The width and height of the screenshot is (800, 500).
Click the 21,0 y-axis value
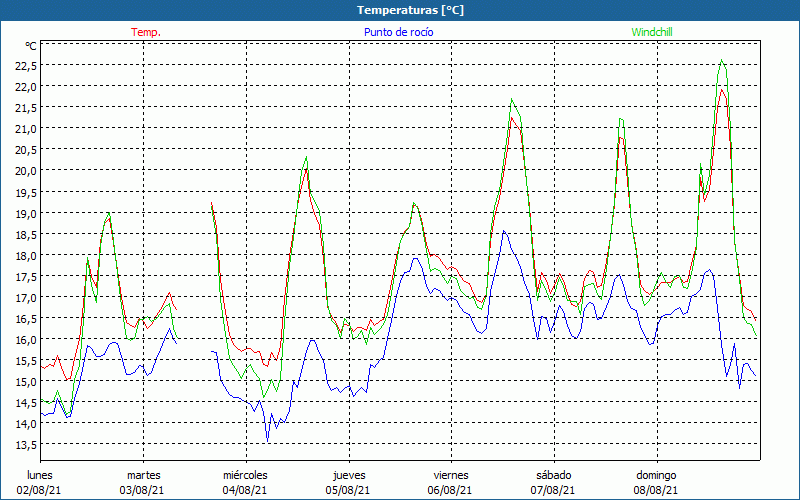tap(26, 129)
